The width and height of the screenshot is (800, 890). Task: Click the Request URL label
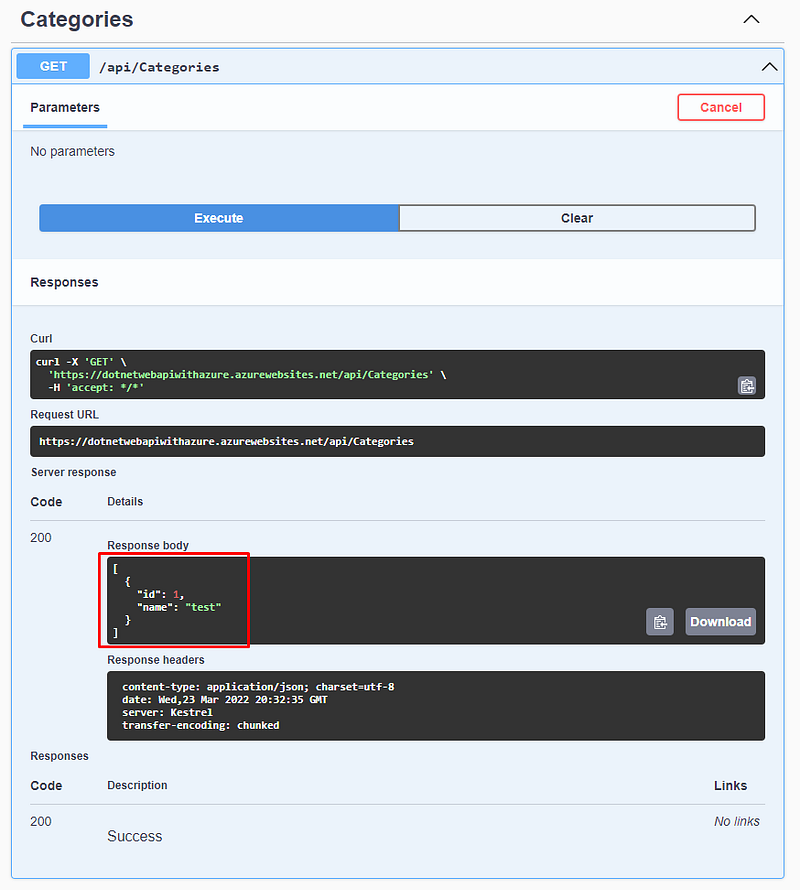coord(64,415)
